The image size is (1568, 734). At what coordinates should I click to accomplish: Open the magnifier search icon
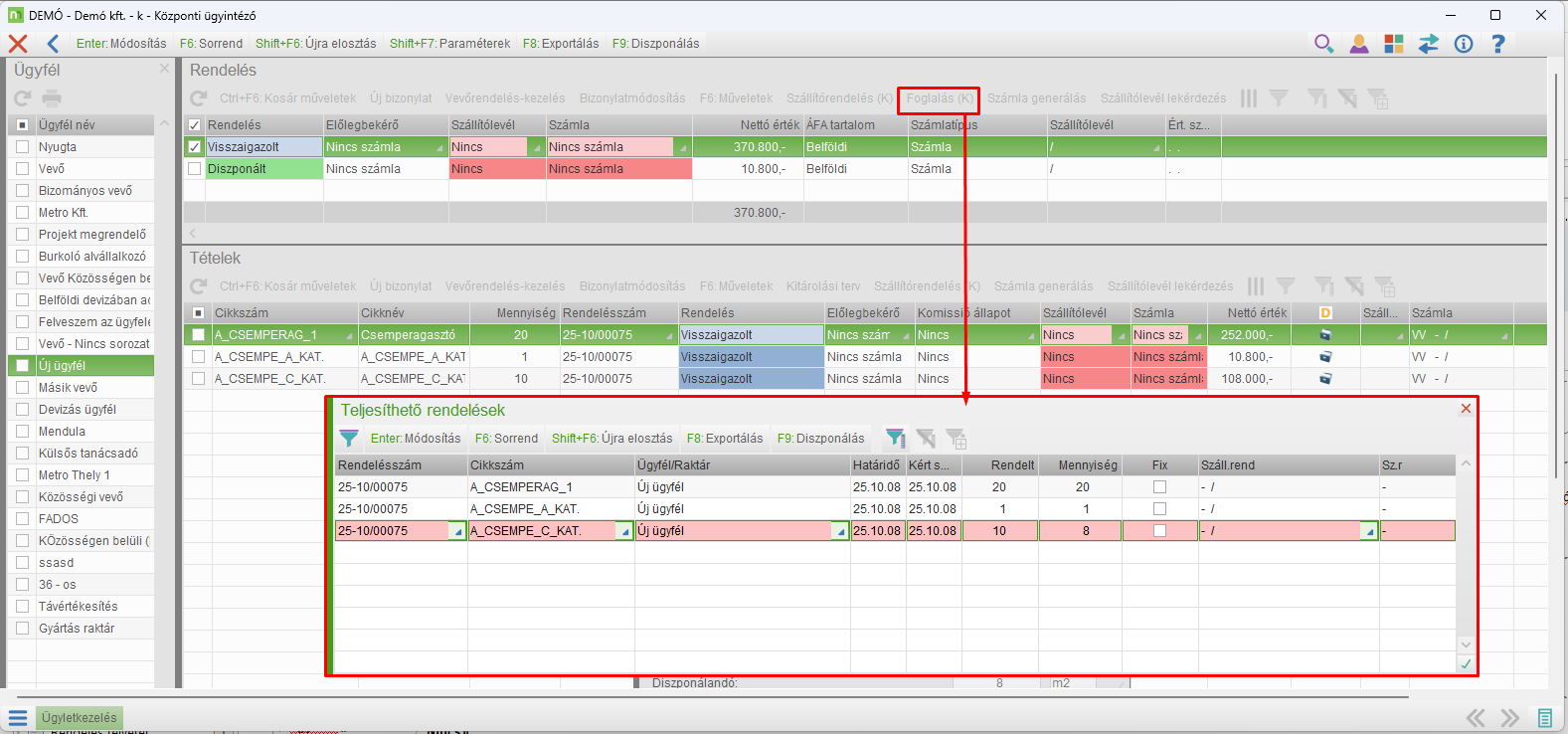click(1323, 44)
